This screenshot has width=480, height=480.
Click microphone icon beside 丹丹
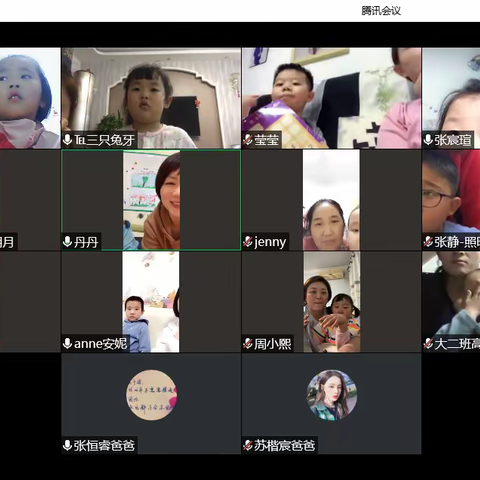coord(67,242)
